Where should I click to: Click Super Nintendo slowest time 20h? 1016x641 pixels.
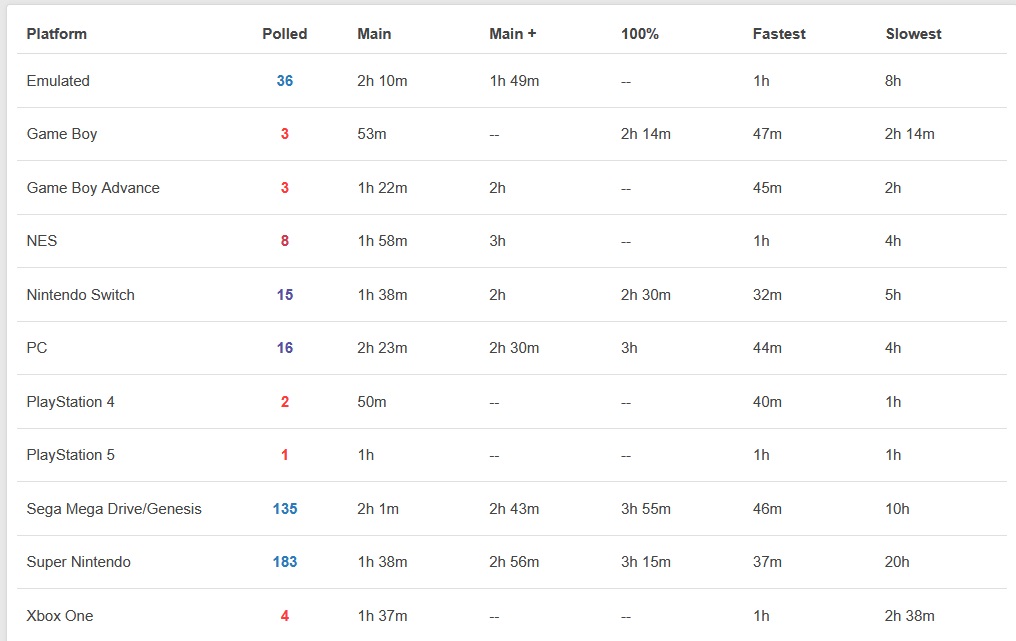tap(898, 562)
